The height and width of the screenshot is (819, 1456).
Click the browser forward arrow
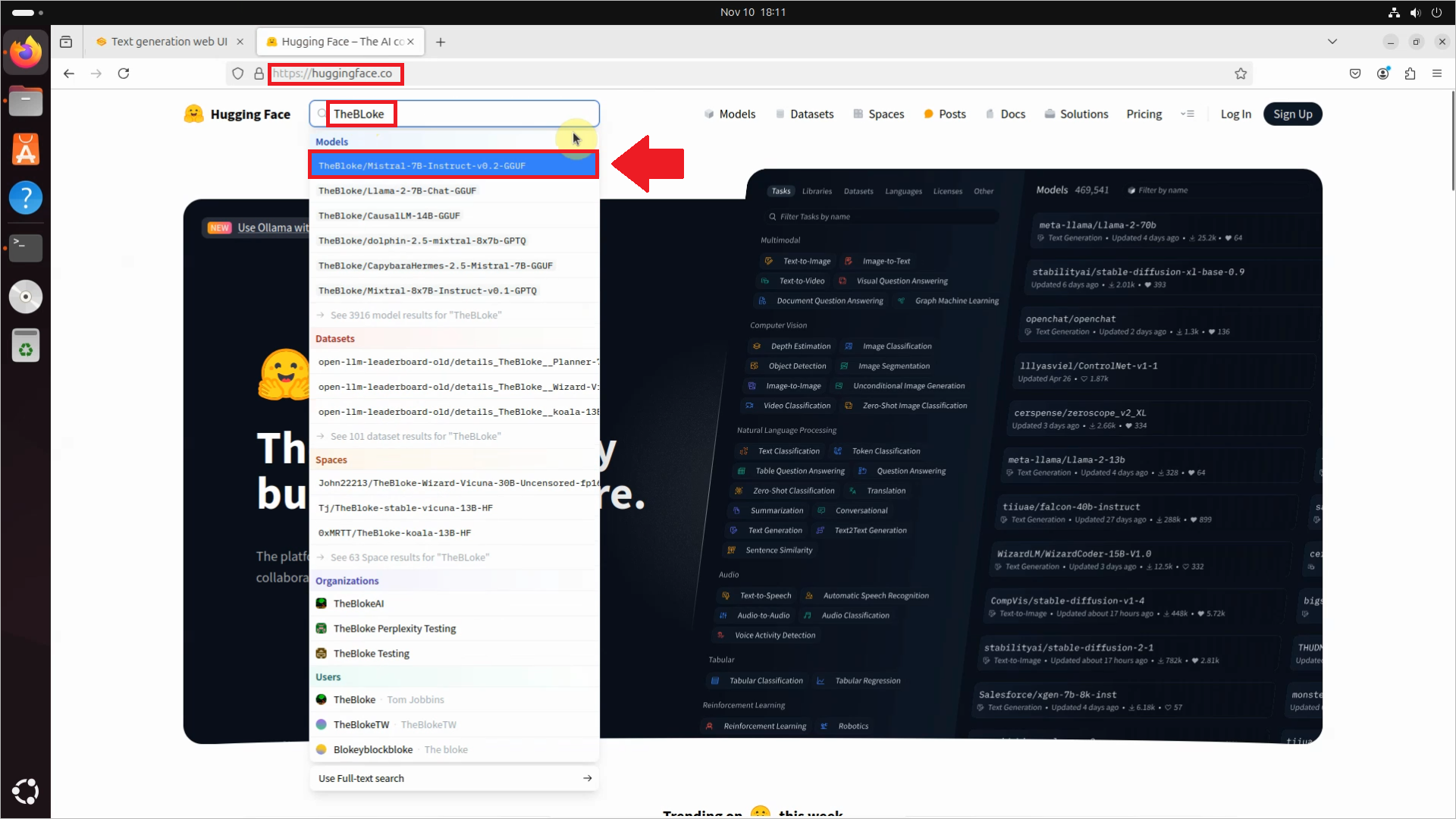(x=96, y=74)
